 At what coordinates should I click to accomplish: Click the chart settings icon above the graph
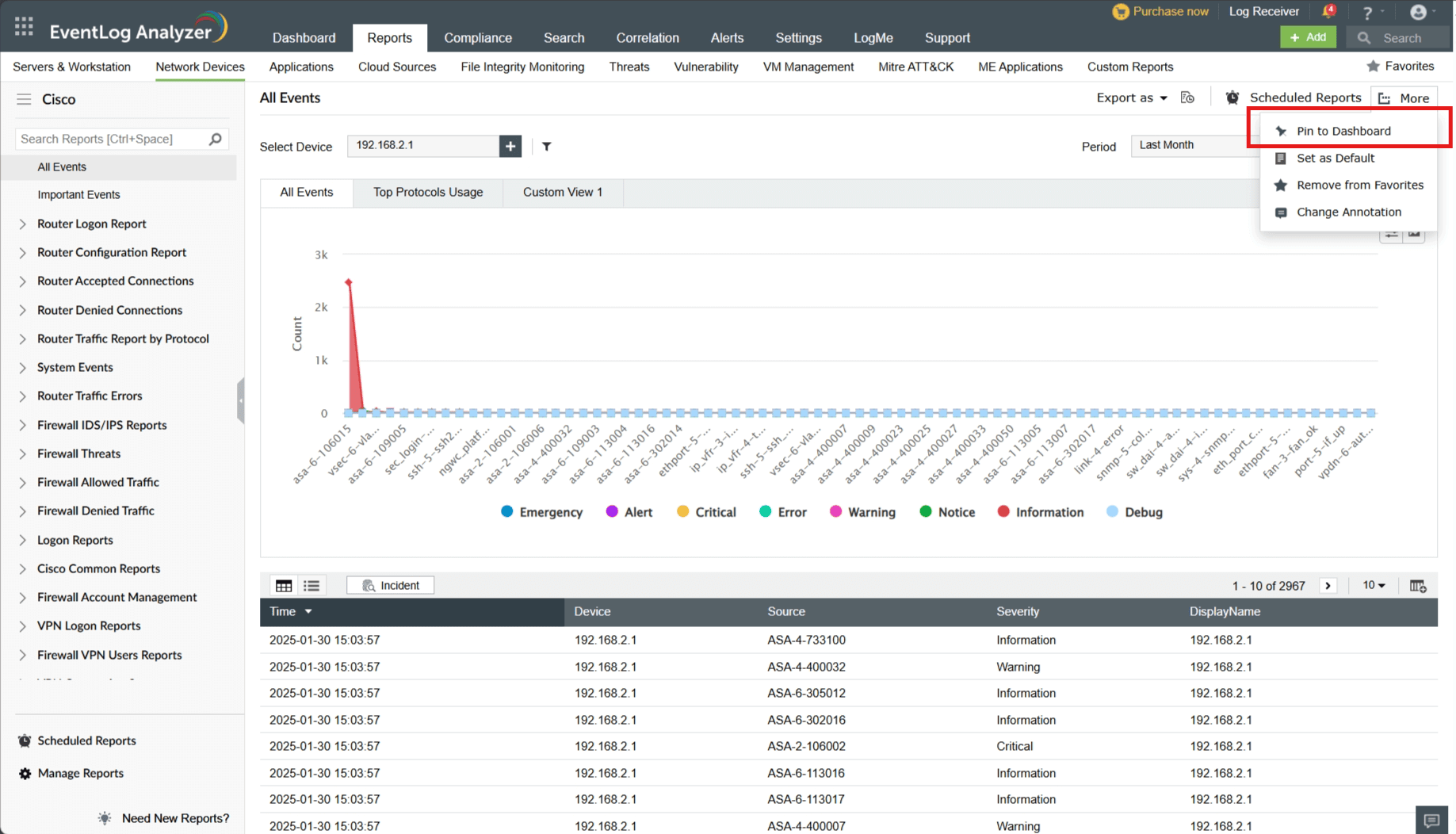tap(1391, 235)
